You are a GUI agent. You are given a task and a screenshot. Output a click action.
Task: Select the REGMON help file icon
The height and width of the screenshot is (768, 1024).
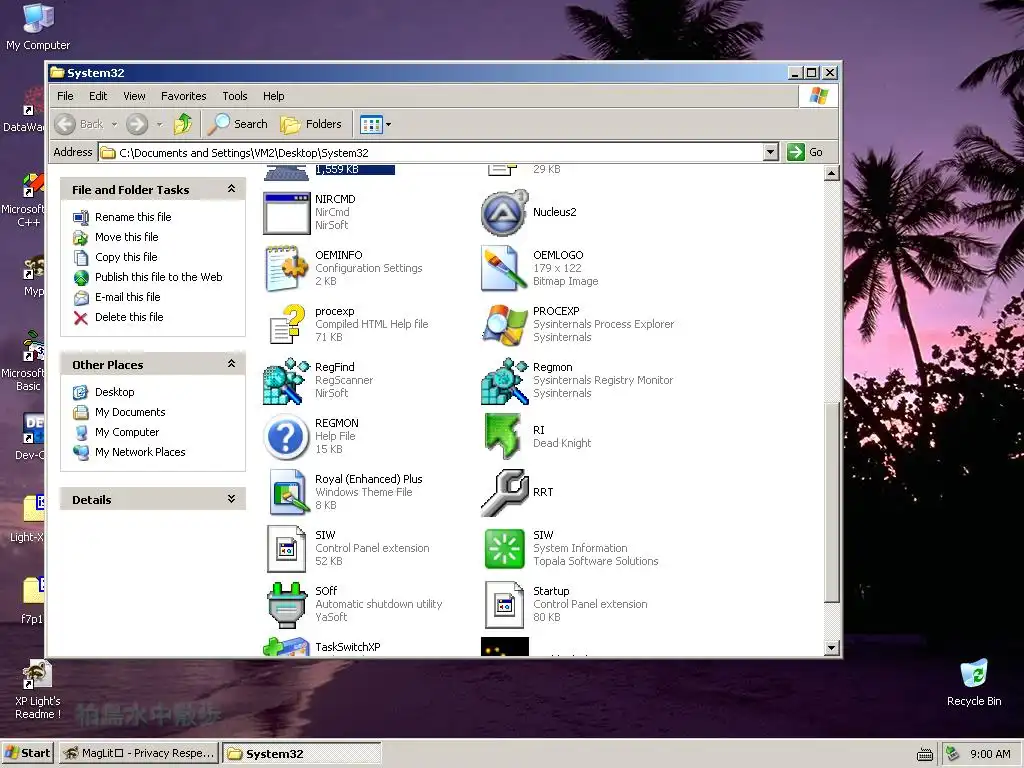[286, 437]
